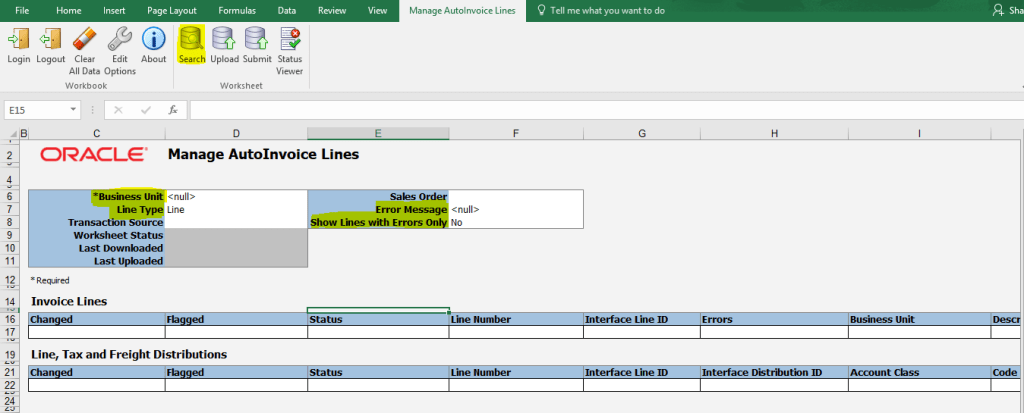This screenshot has width=1024, height=413.
Task: Select the Line Type value cell
Action: pyautogui.click(x=236, y=210)
